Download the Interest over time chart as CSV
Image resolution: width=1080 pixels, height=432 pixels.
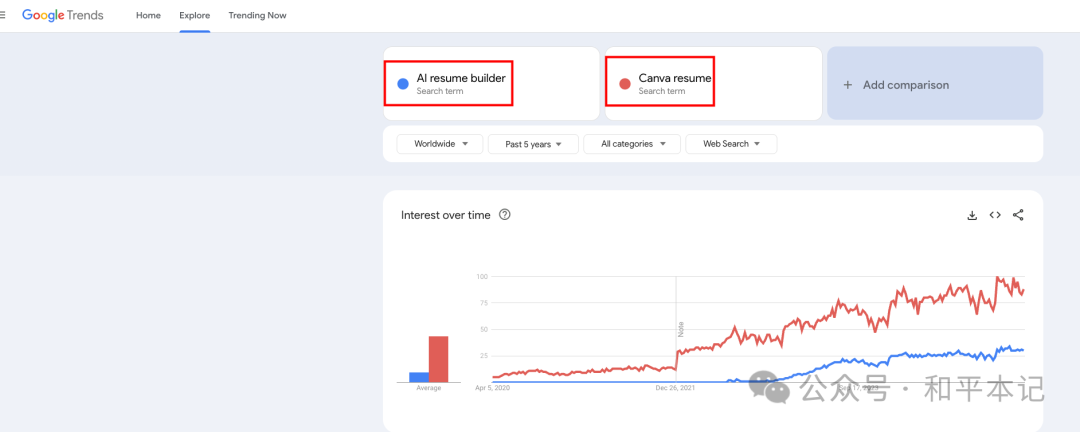[972, 215]
